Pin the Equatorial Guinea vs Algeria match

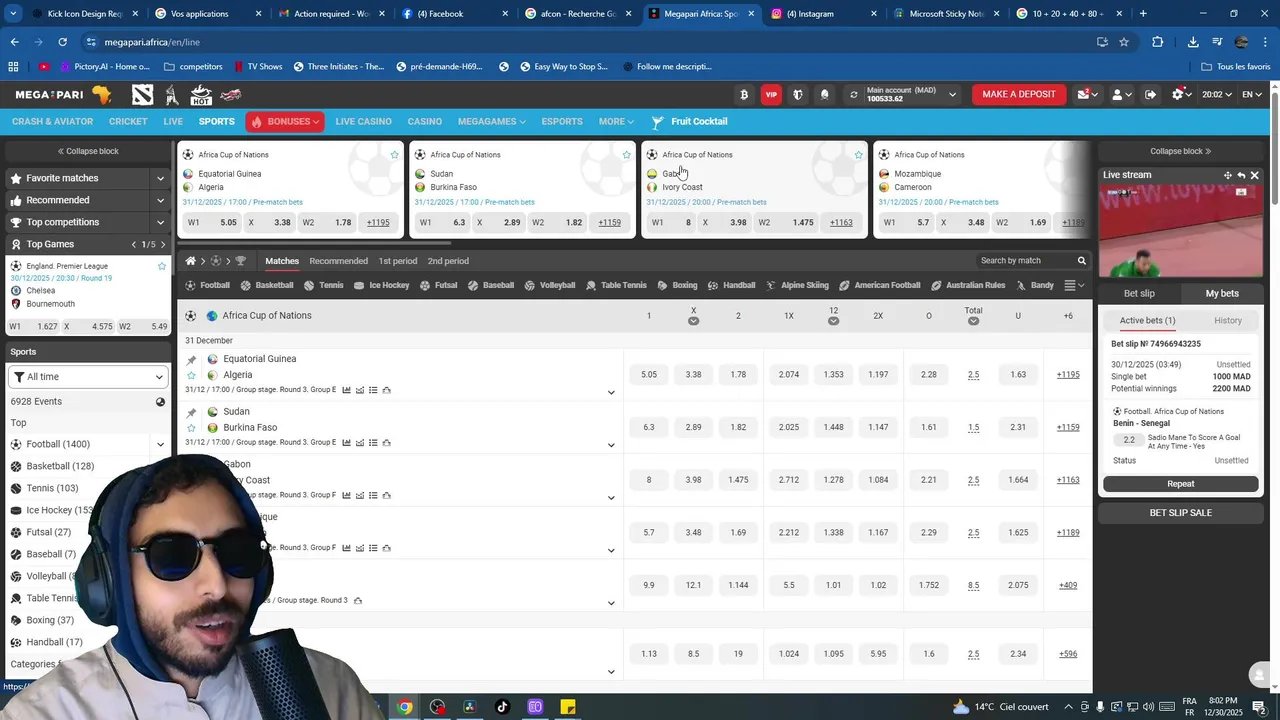[x=191, y=360]
